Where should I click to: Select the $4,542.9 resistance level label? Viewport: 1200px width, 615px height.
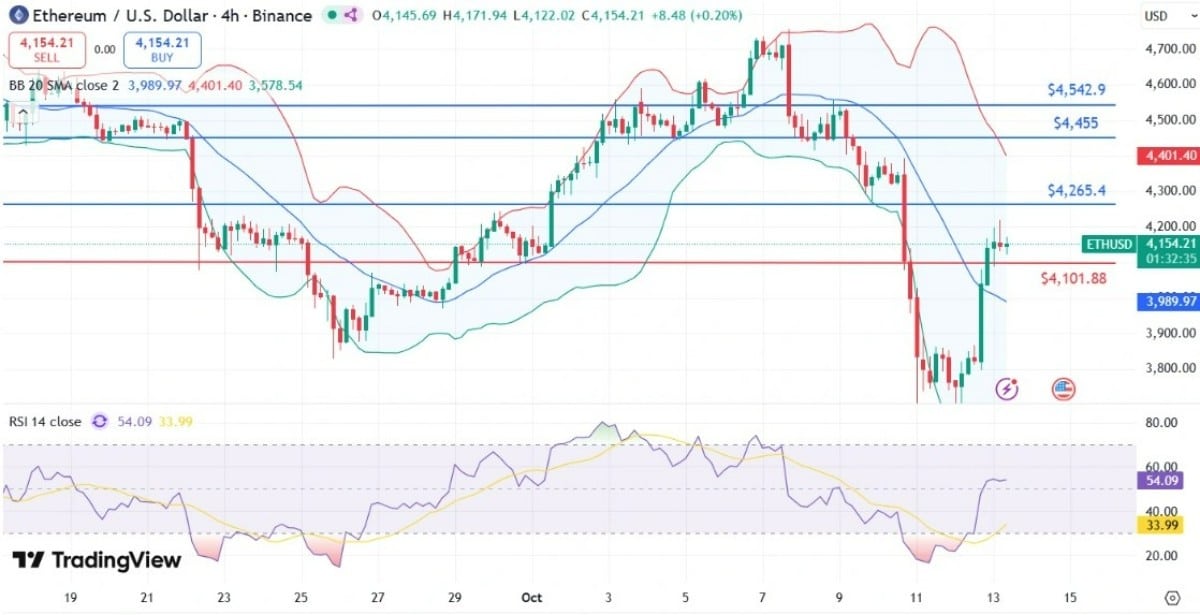point(1076,90)
